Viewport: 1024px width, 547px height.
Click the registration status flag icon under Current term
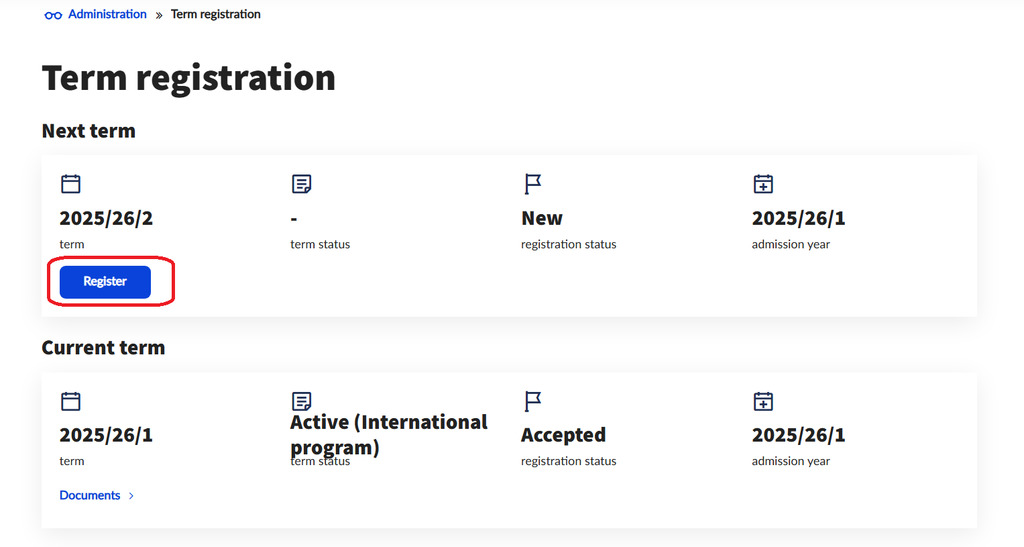(532, 401)
